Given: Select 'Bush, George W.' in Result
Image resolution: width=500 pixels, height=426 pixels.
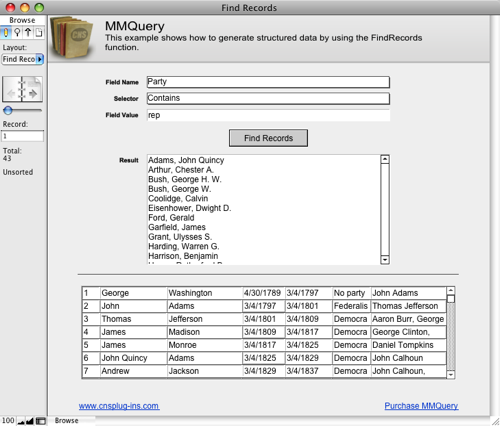Looking at the screenshot, I should pyautogui.click(x=180, y=189).
